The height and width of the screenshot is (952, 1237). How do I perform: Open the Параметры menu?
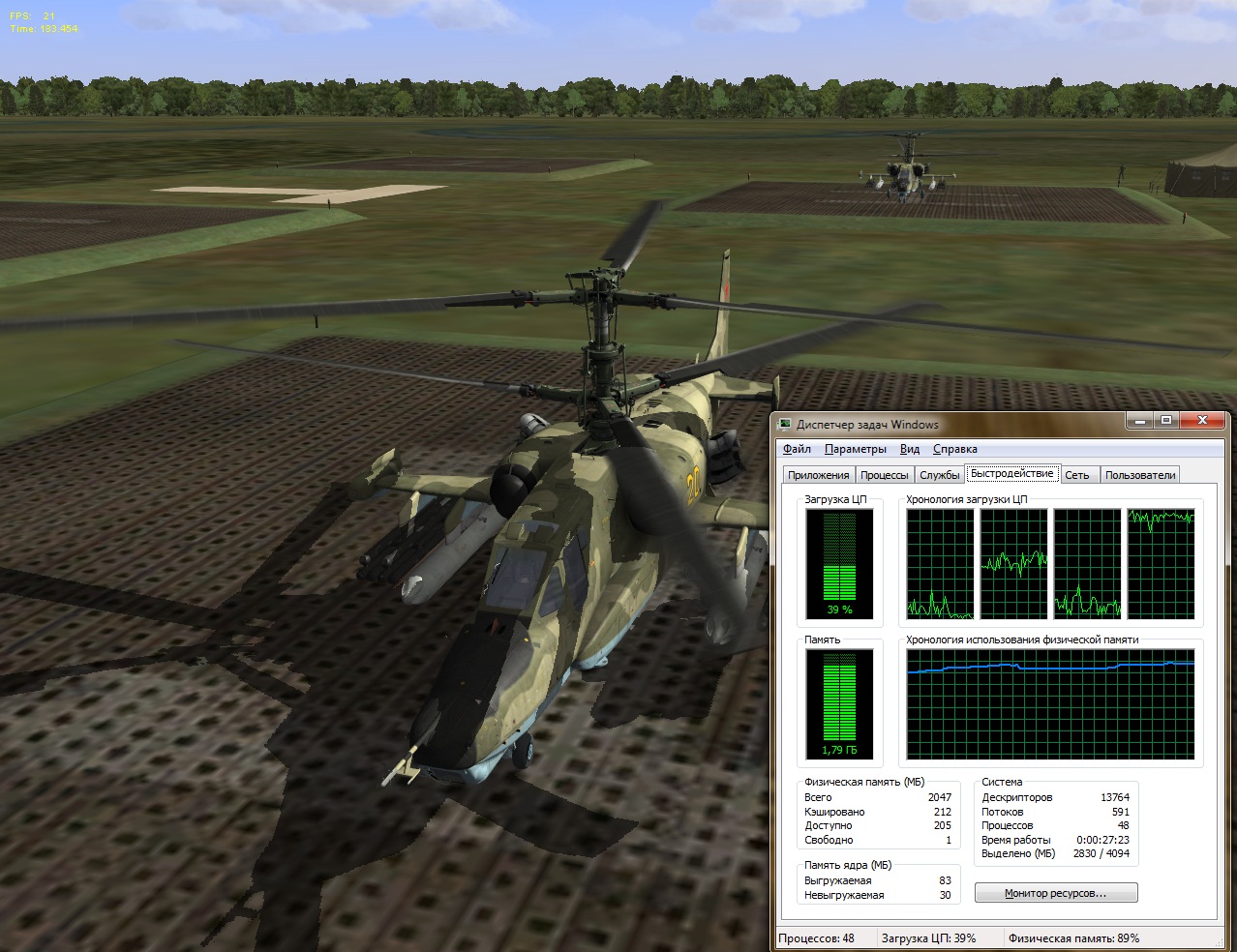pyautogui.click(x=855, y=449)
